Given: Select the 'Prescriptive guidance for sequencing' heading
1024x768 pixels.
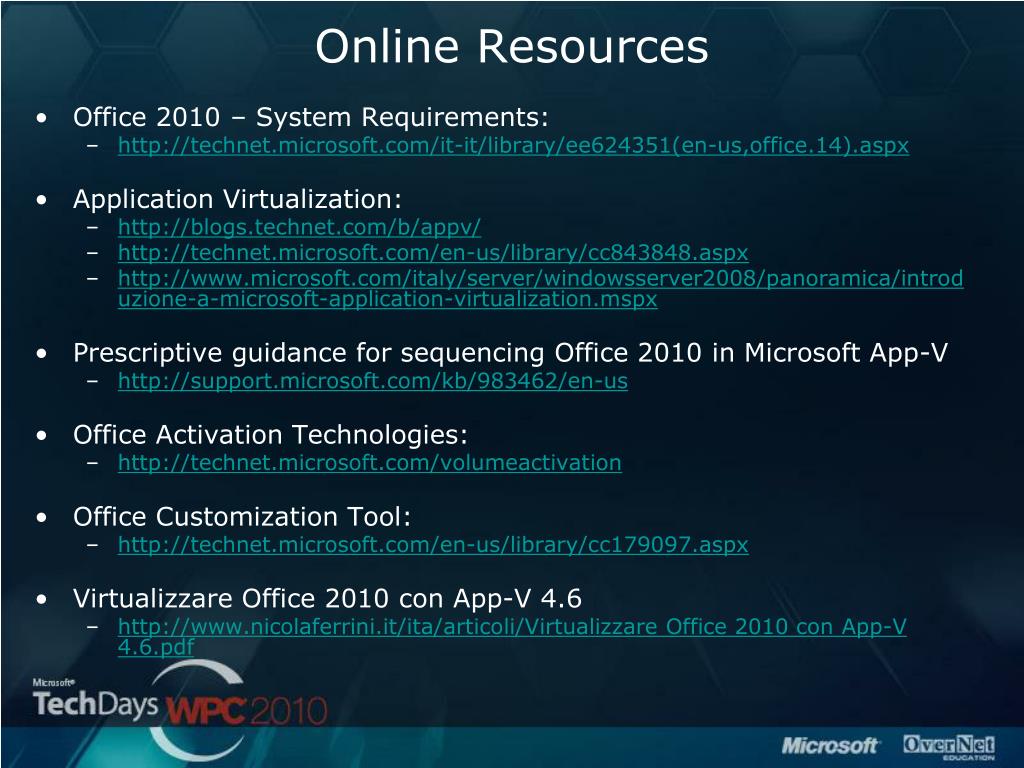Looking at the screenshot, I should click(510, 353).
